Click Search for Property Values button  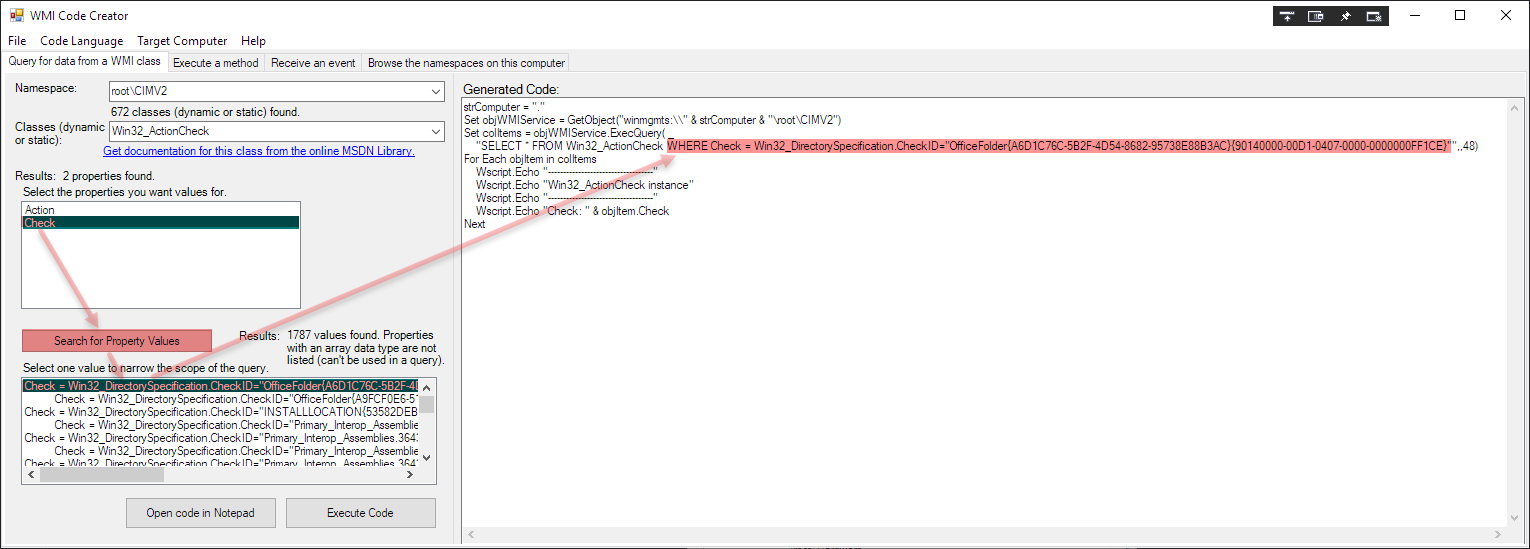pyautogui.click(x=117, y=341)
